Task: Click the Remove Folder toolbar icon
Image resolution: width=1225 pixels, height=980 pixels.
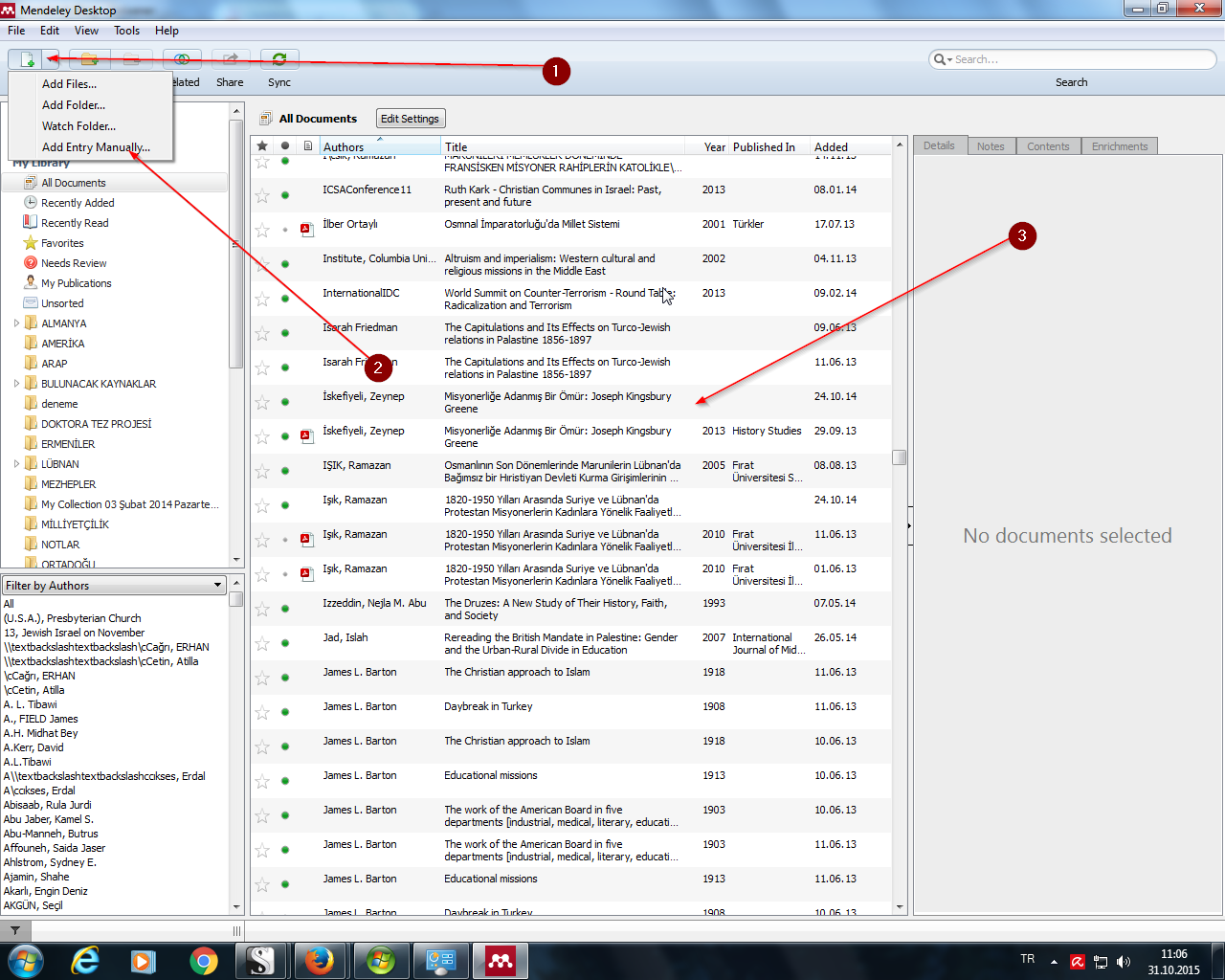Action: [131, 59]
